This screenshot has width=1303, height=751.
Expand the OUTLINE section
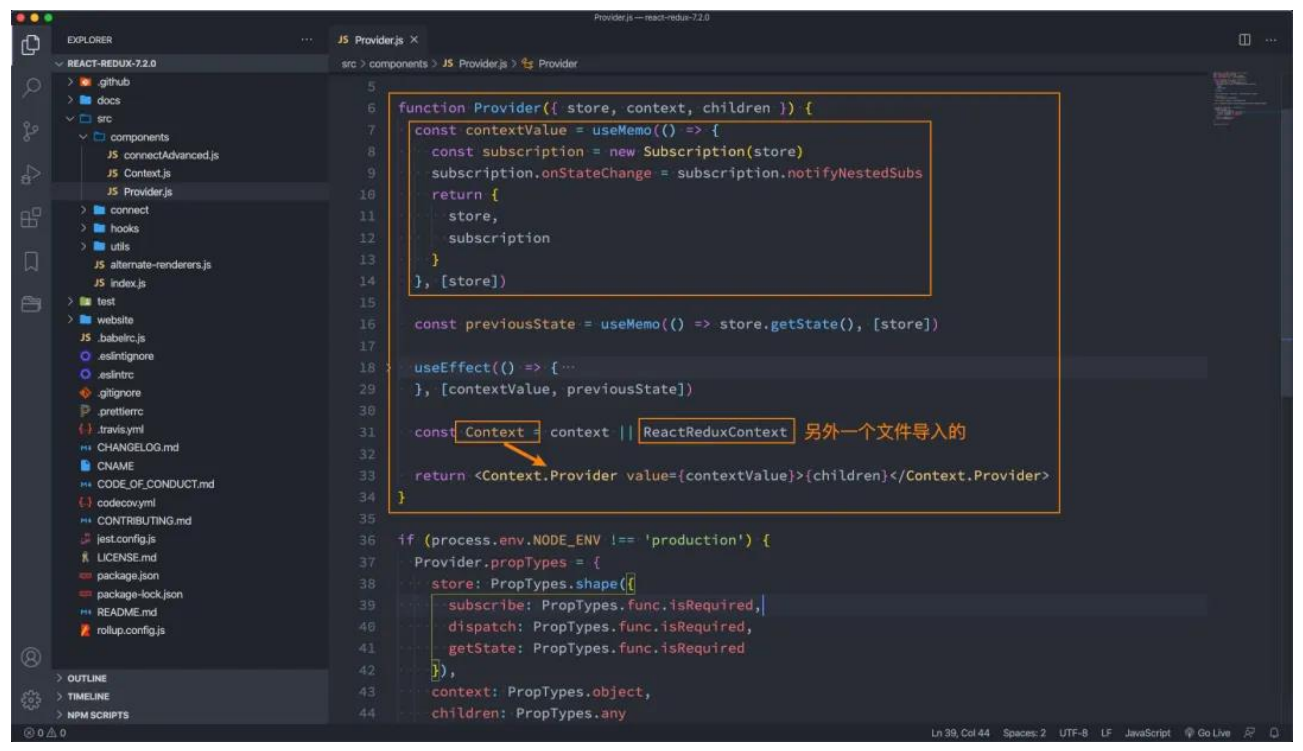pos(192,678)
